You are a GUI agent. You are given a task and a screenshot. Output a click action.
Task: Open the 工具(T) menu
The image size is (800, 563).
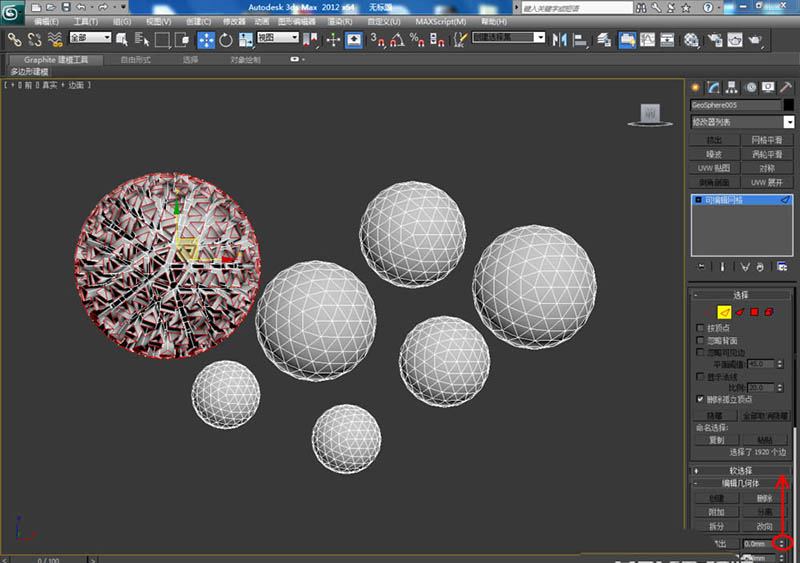tap(85, 21)
